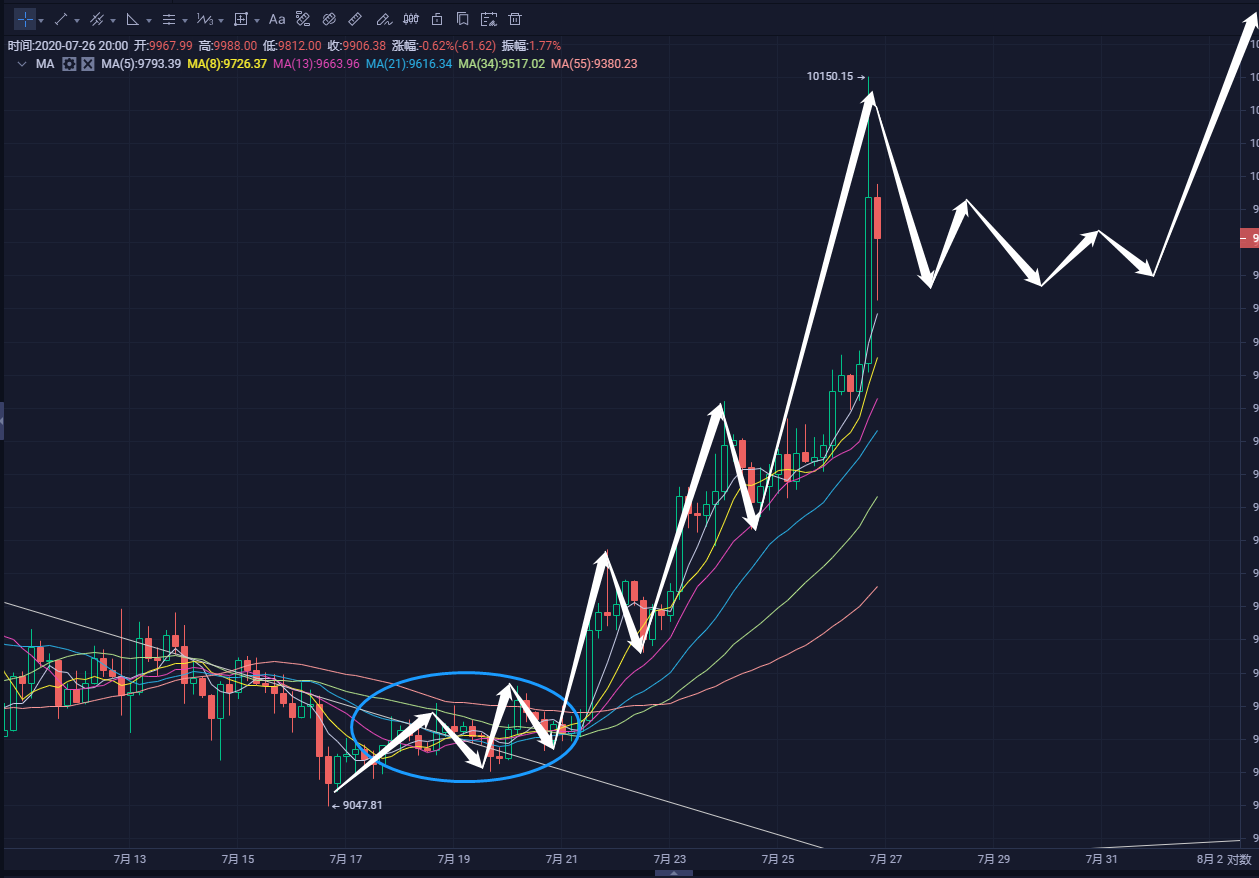Click the lock drawings icon
The image size is (1259, 878).
click(436, 19)
